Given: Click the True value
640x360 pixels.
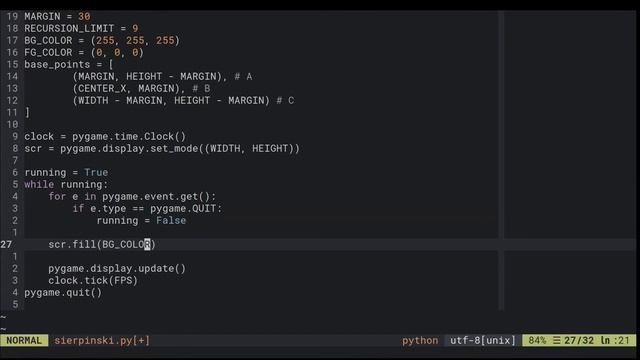Looking at the screenshot, I should pos(96,172).
